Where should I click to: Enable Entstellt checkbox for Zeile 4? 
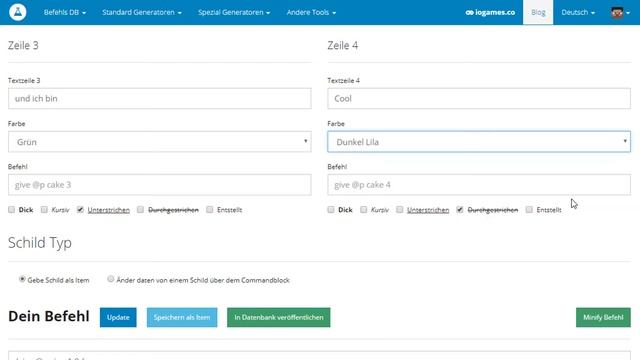coord(529,209)
